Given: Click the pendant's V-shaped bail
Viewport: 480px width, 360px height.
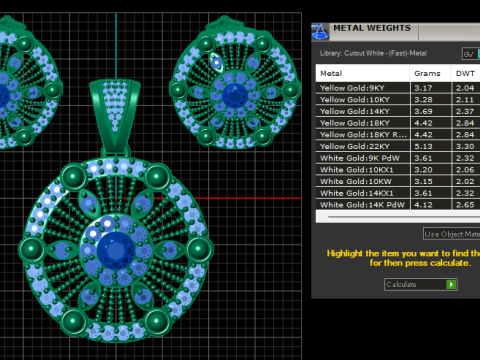Looking at the screenshot, I should pos(115,115).
